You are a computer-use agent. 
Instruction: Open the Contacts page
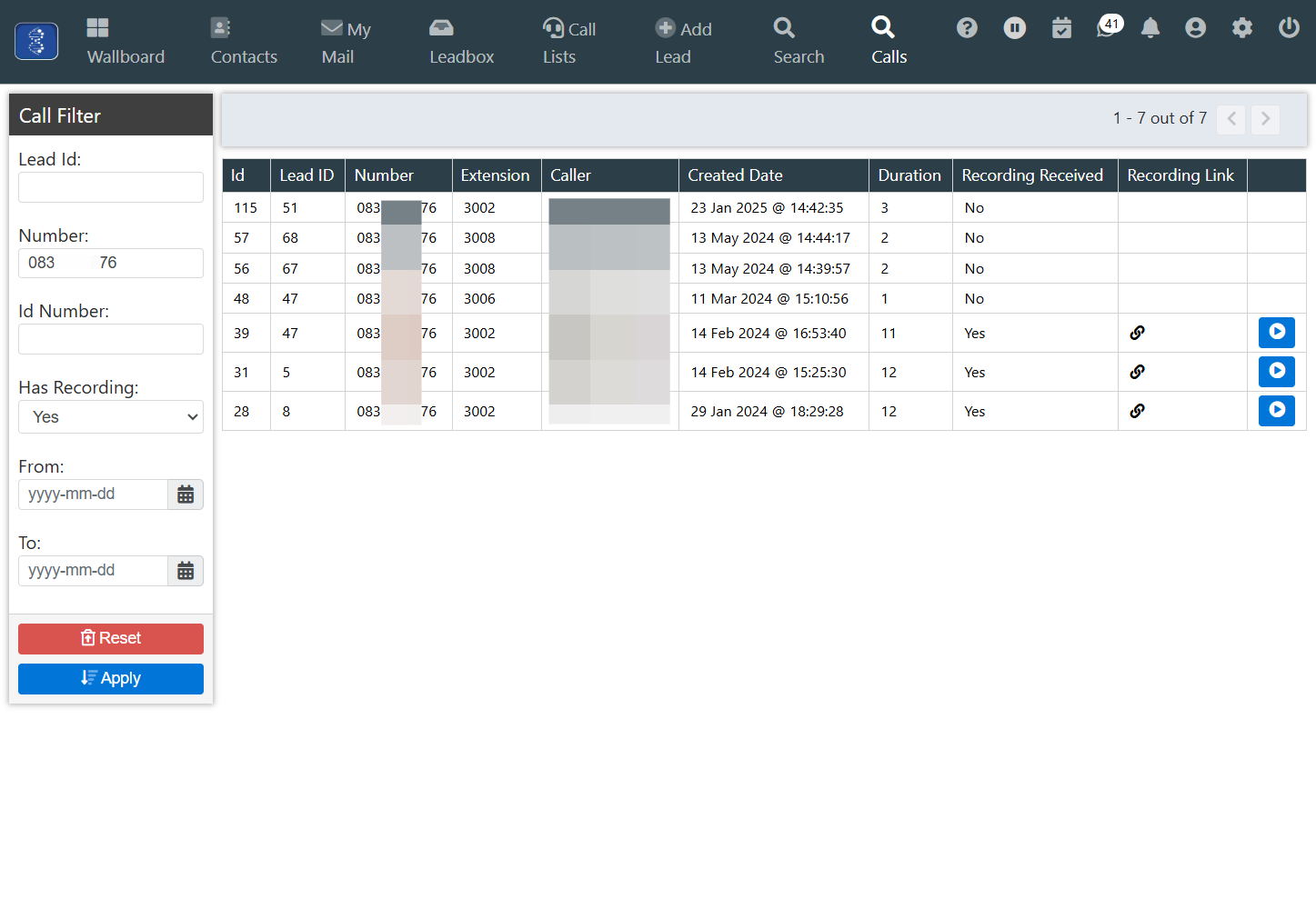[x=244, y=42]
